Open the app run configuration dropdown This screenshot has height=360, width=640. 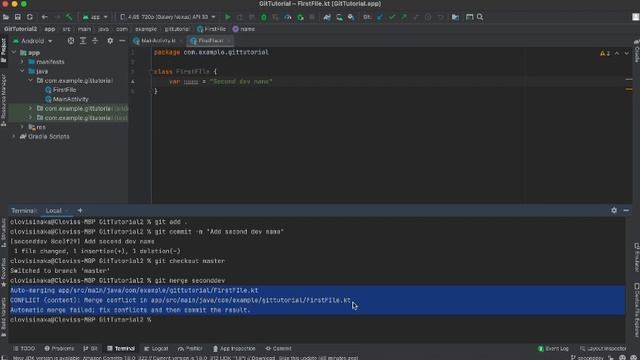[95, 17]
